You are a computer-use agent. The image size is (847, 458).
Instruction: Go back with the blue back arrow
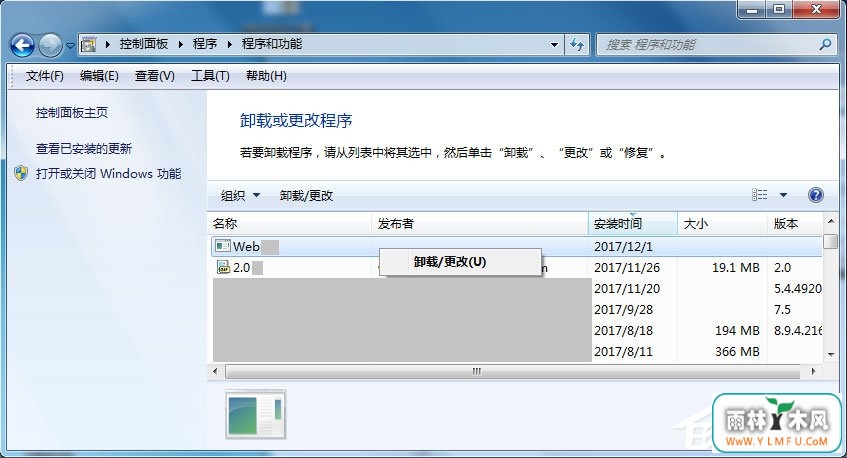pos(22,45)
